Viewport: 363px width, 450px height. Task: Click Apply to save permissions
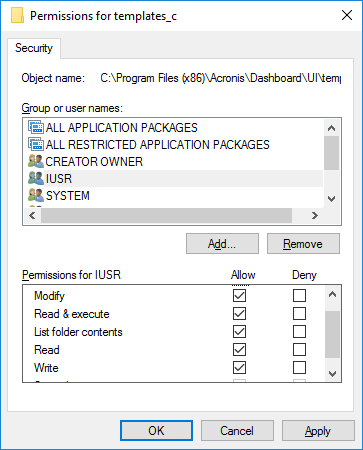(318, 431)
